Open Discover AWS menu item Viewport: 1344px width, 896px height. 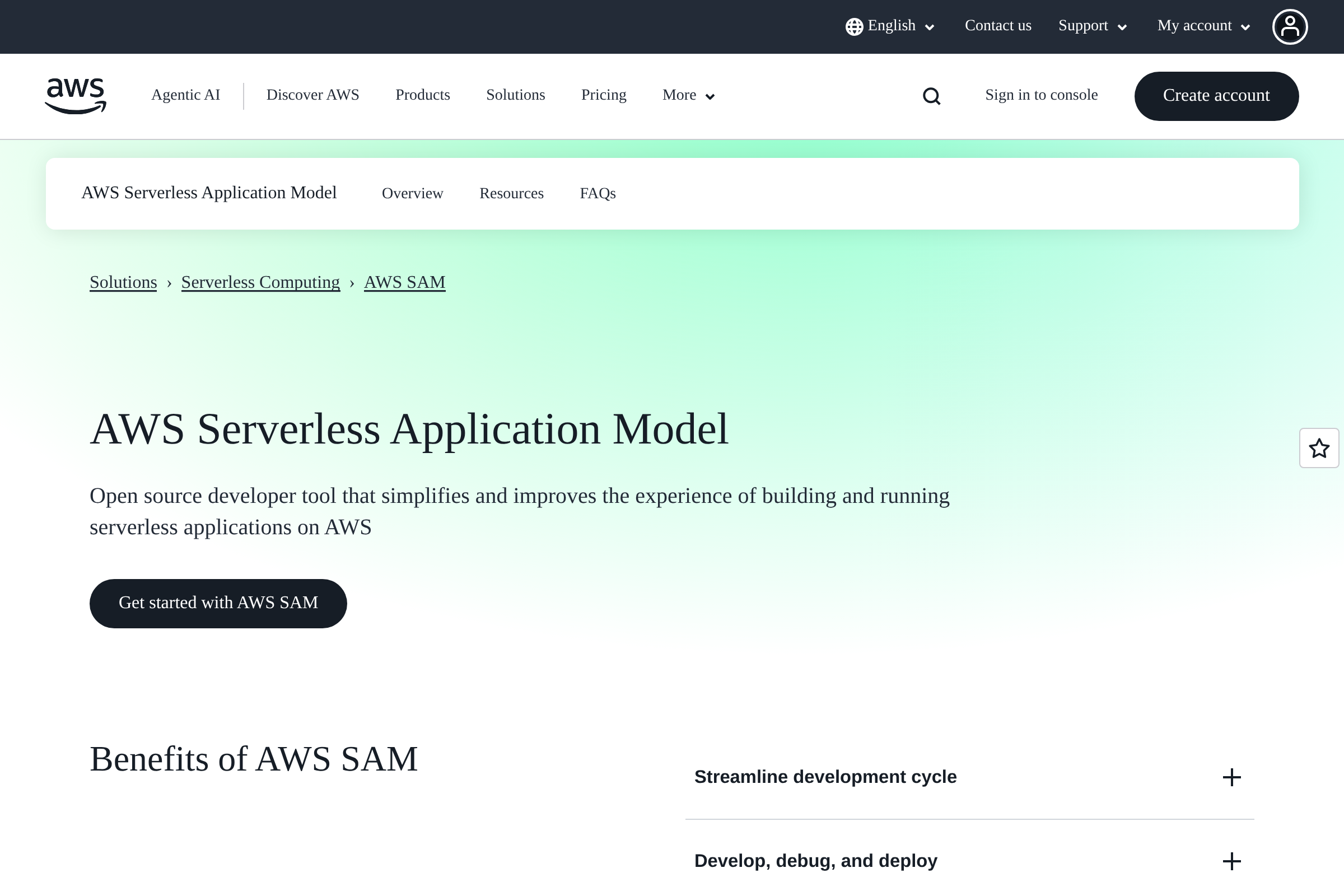(312, 95)
